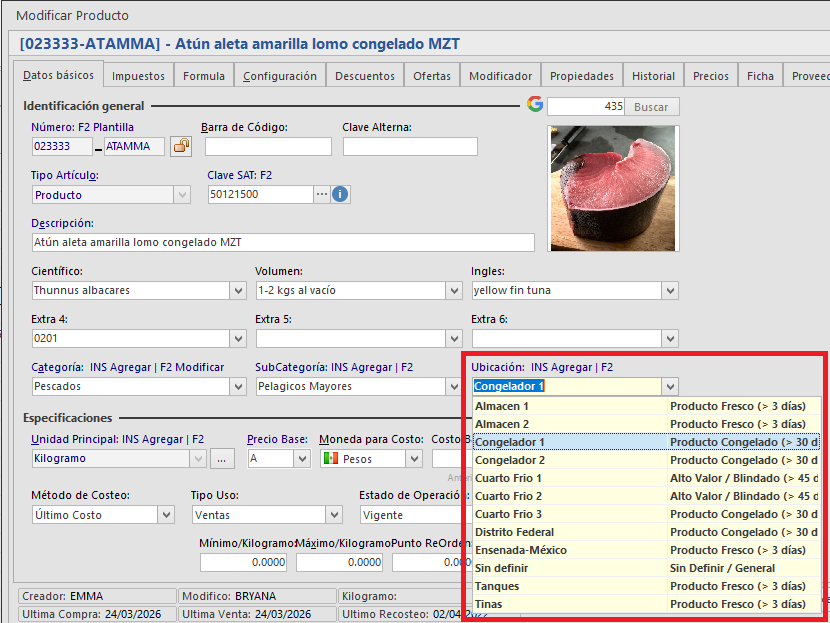830x623 pixels.
Task: Choose Distrito Federal location
Action: (646, 532)
